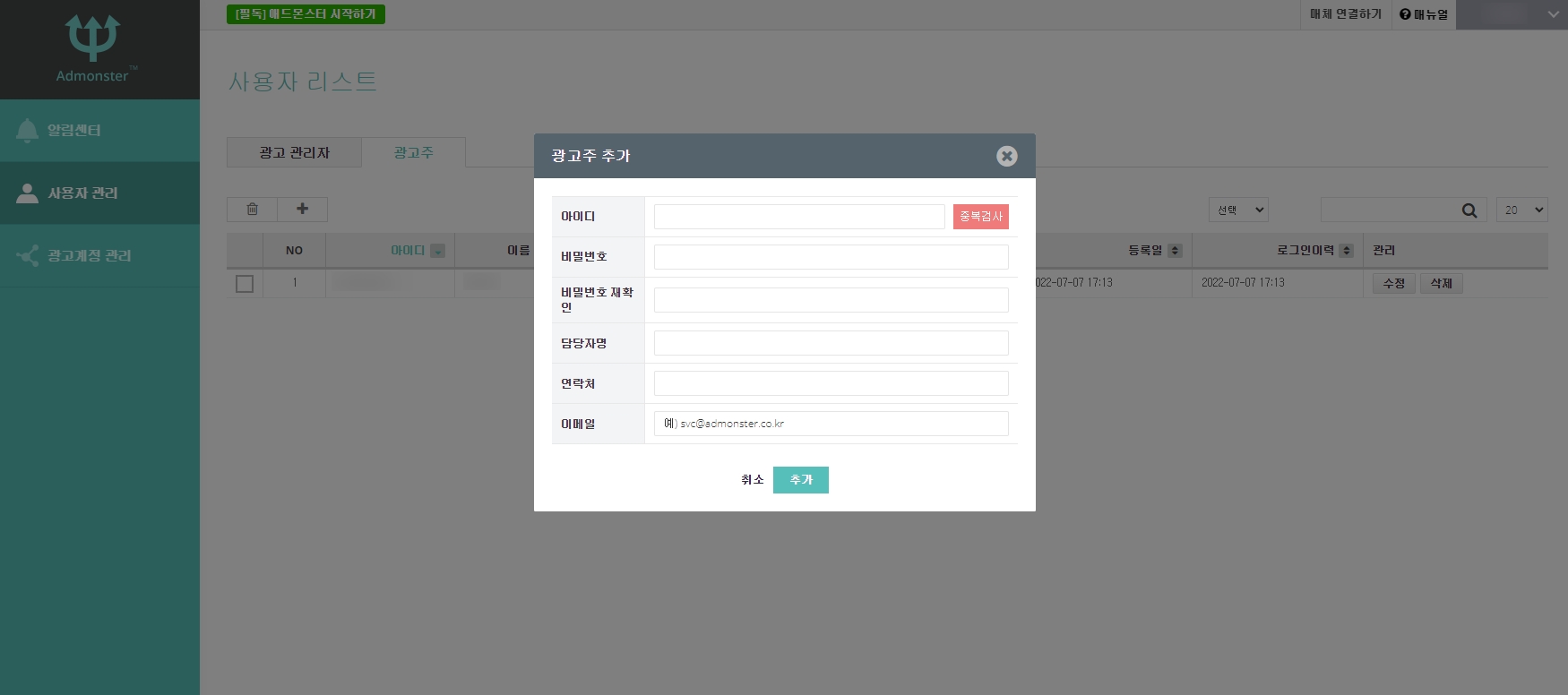Click the trash delete icon
Viewport: 1568px width, 695px height.
point(252,210)
